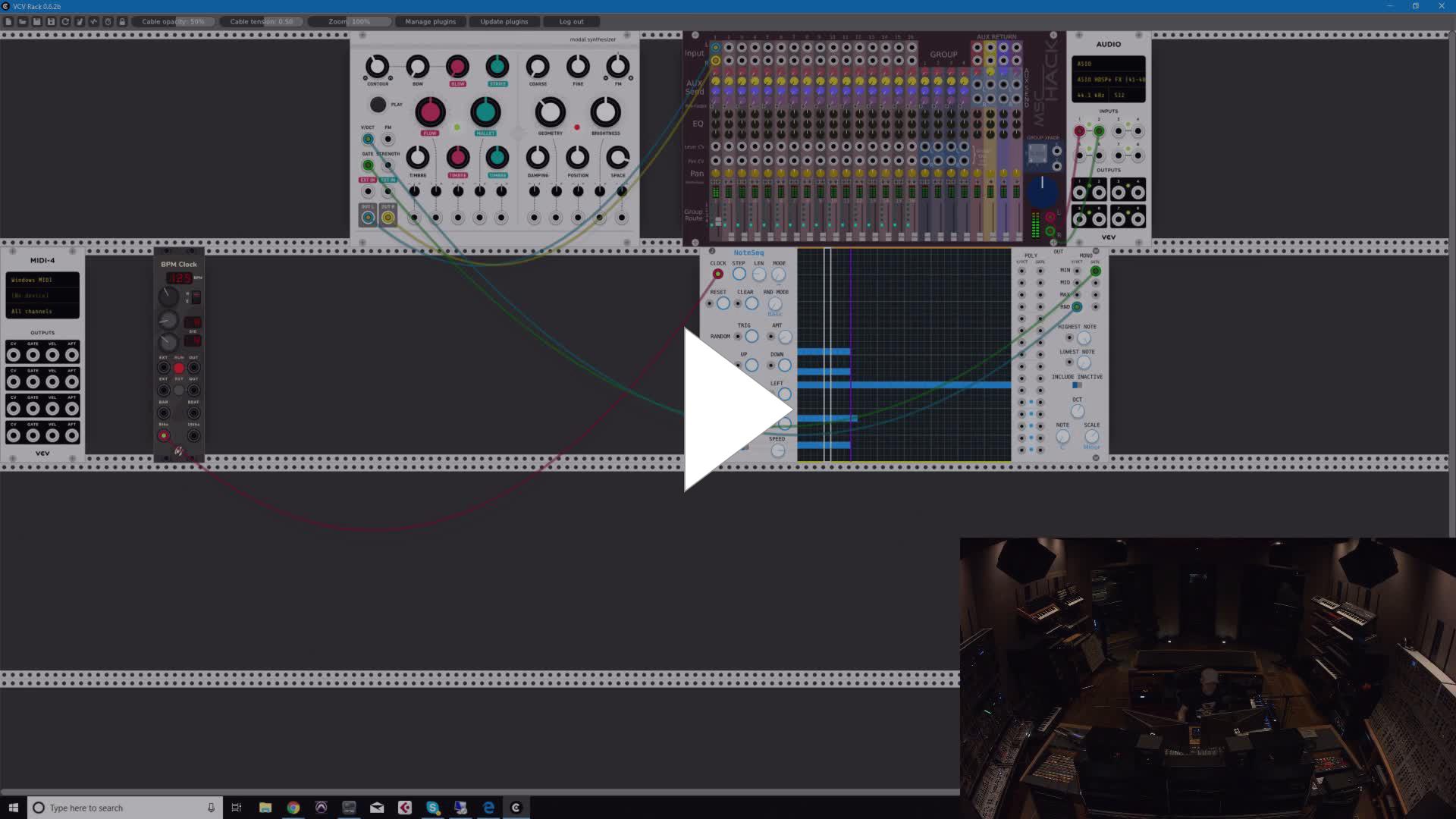The height and width of the screenshot is (819, 1456).
Task: Toggle the Include Inactive switch on NoteSeq
Action: point(1077,385)
